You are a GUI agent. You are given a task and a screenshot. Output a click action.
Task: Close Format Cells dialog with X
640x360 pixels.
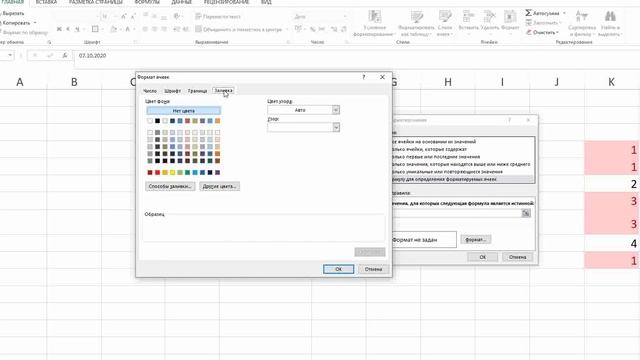click(382, 77)
